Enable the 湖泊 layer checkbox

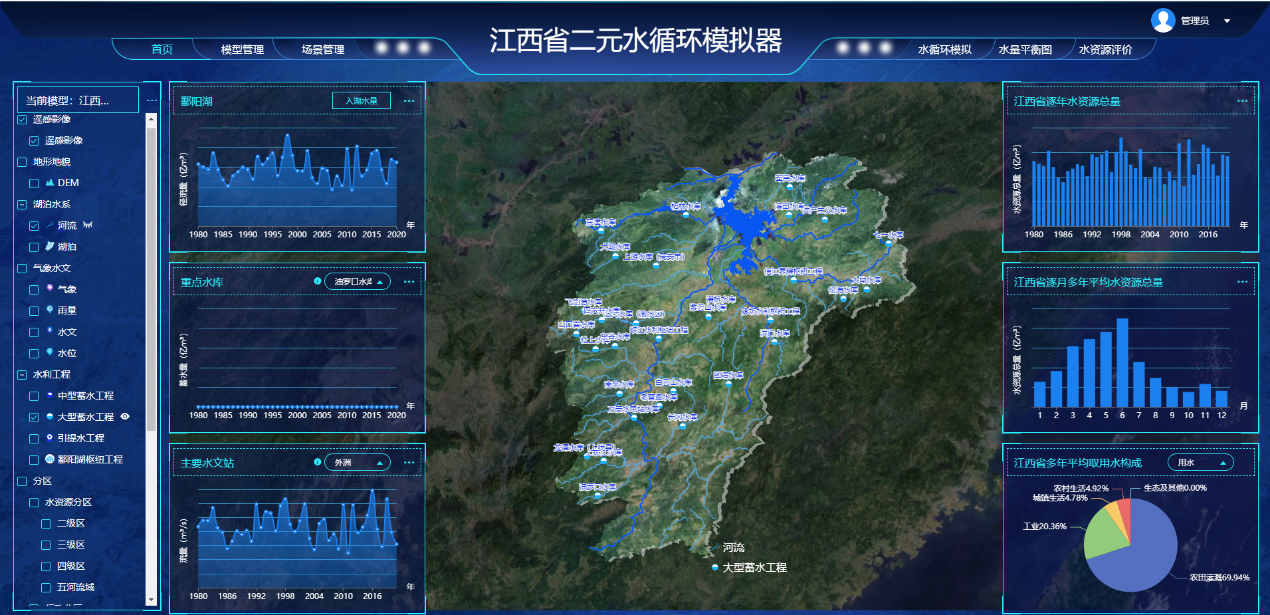(x=34, y=246)
